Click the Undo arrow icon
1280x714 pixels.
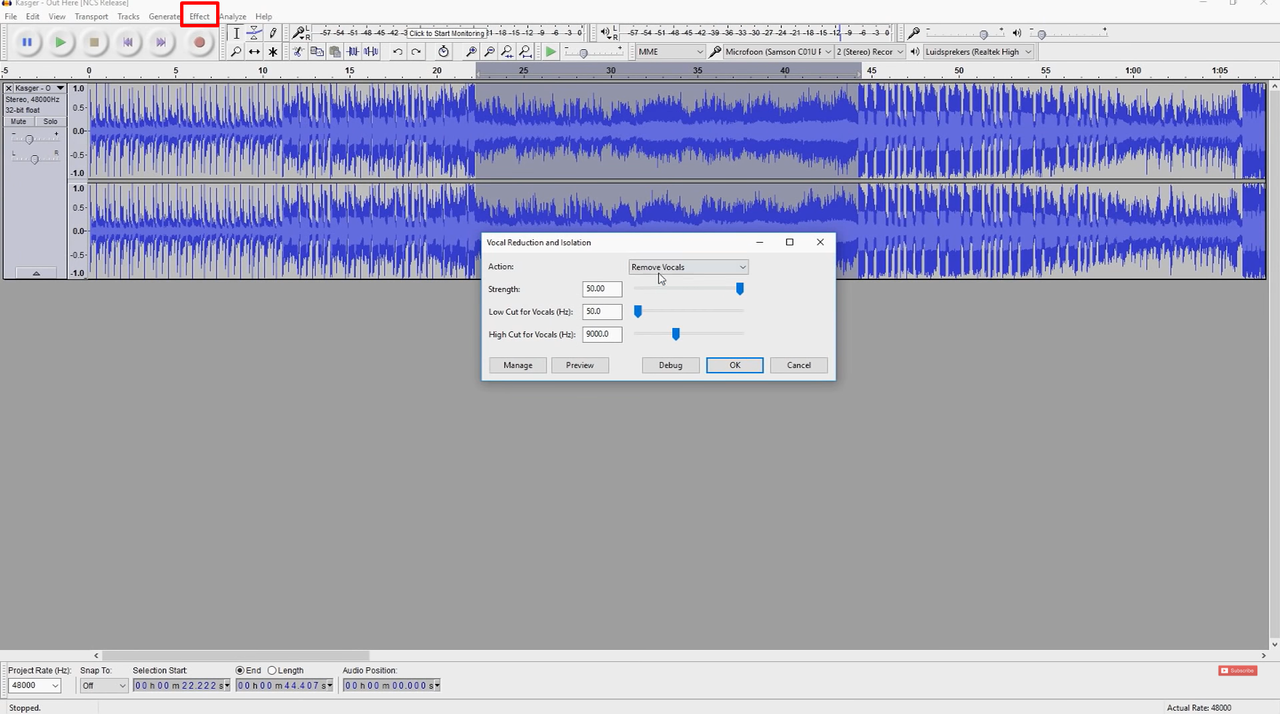click(x=398, y=52)
